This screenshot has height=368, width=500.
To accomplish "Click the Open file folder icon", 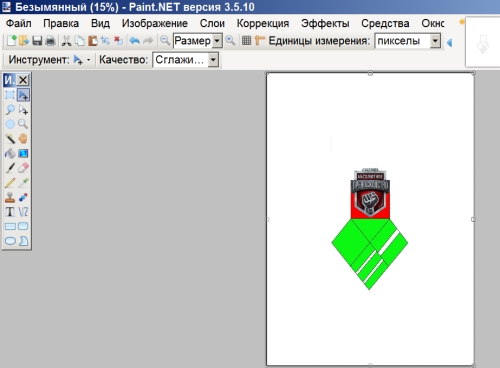I will coord(24,41).
